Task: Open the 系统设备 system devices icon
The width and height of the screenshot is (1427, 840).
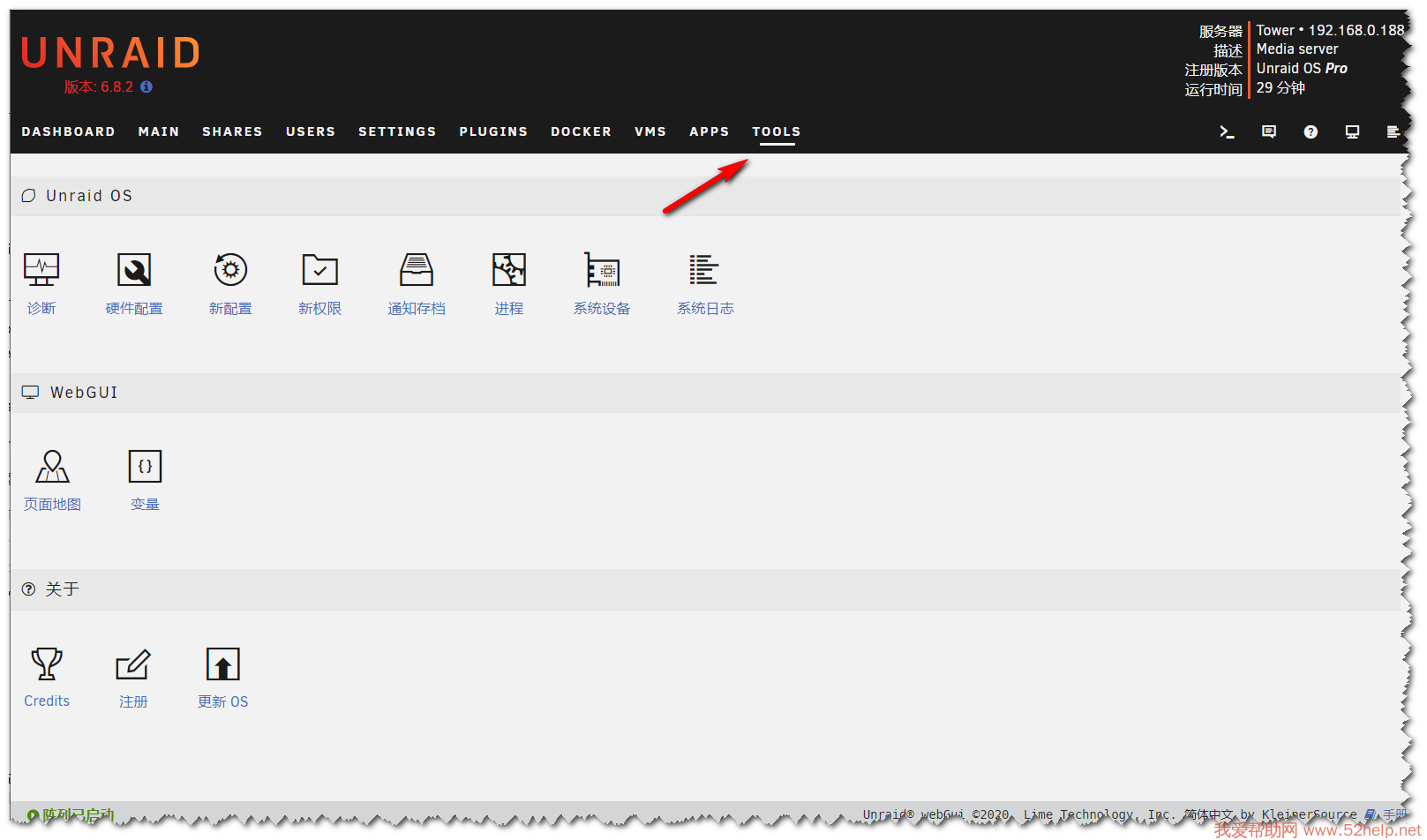Action: tap(602, 270)
